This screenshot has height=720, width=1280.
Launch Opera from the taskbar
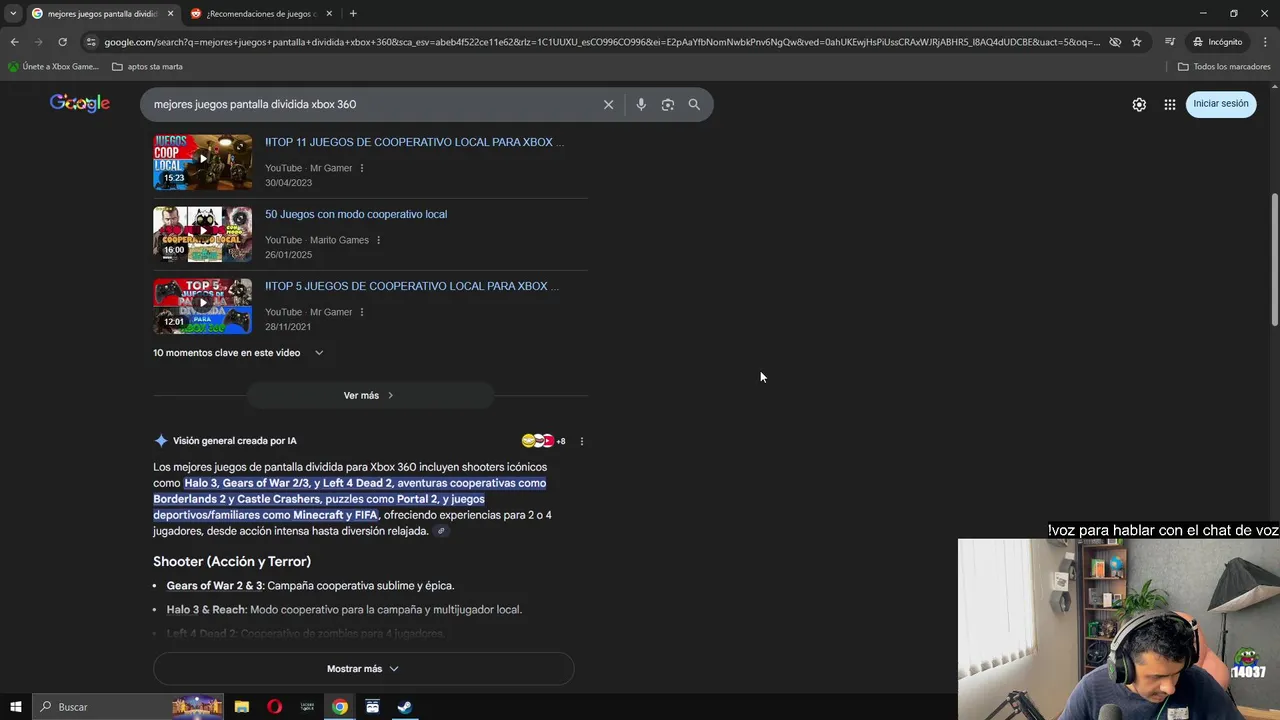click(274, 707)
